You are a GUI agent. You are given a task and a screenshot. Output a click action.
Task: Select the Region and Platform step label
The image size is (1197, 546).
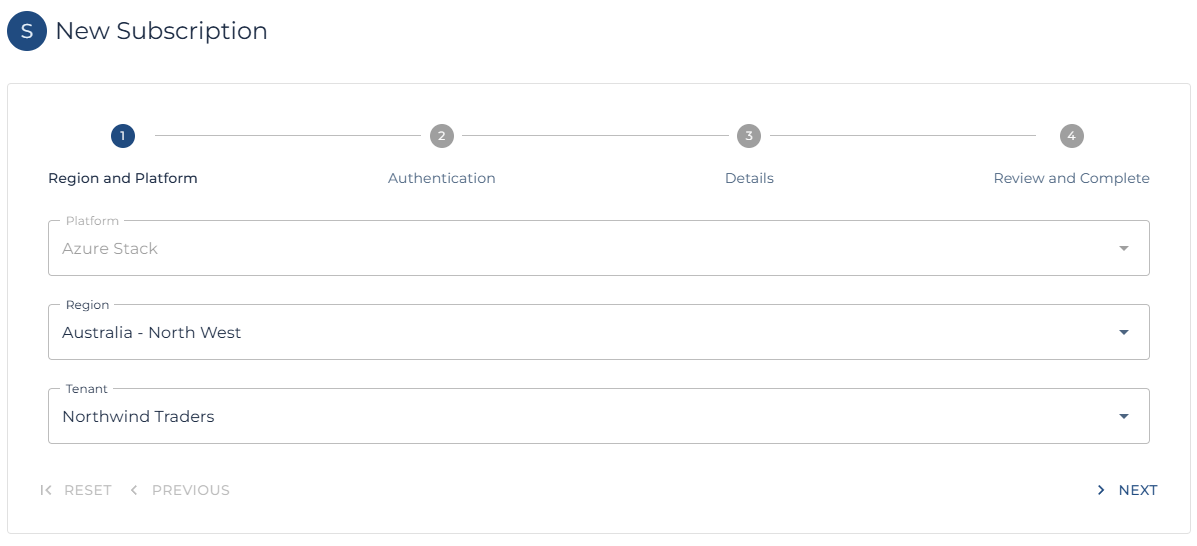point(123,178)
